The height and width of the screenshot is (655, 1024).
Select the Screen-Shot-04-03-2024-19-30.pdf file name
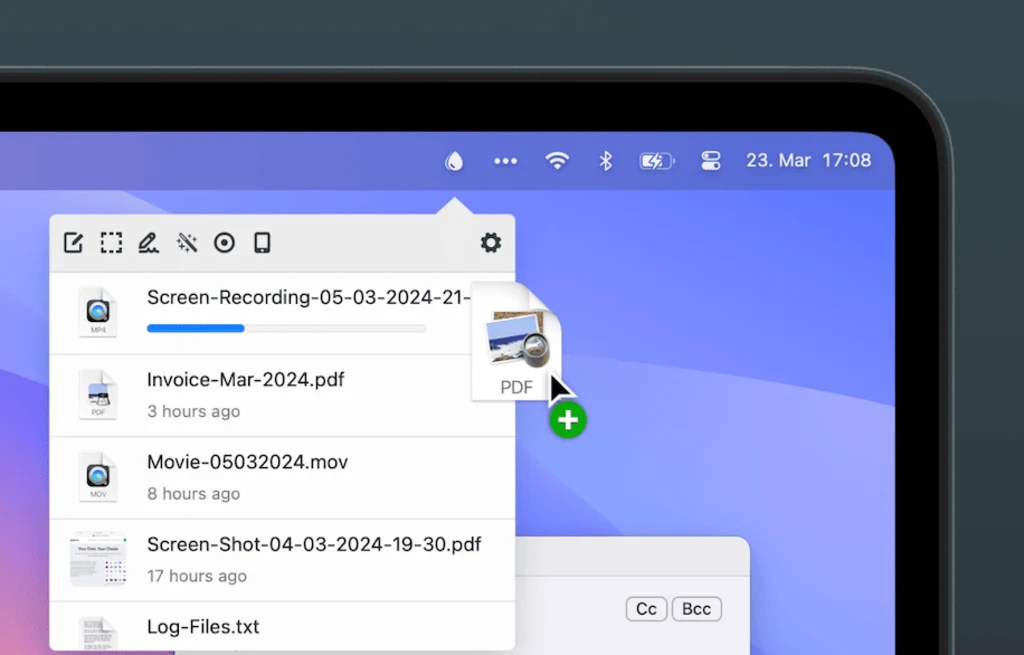coord(314,545)
